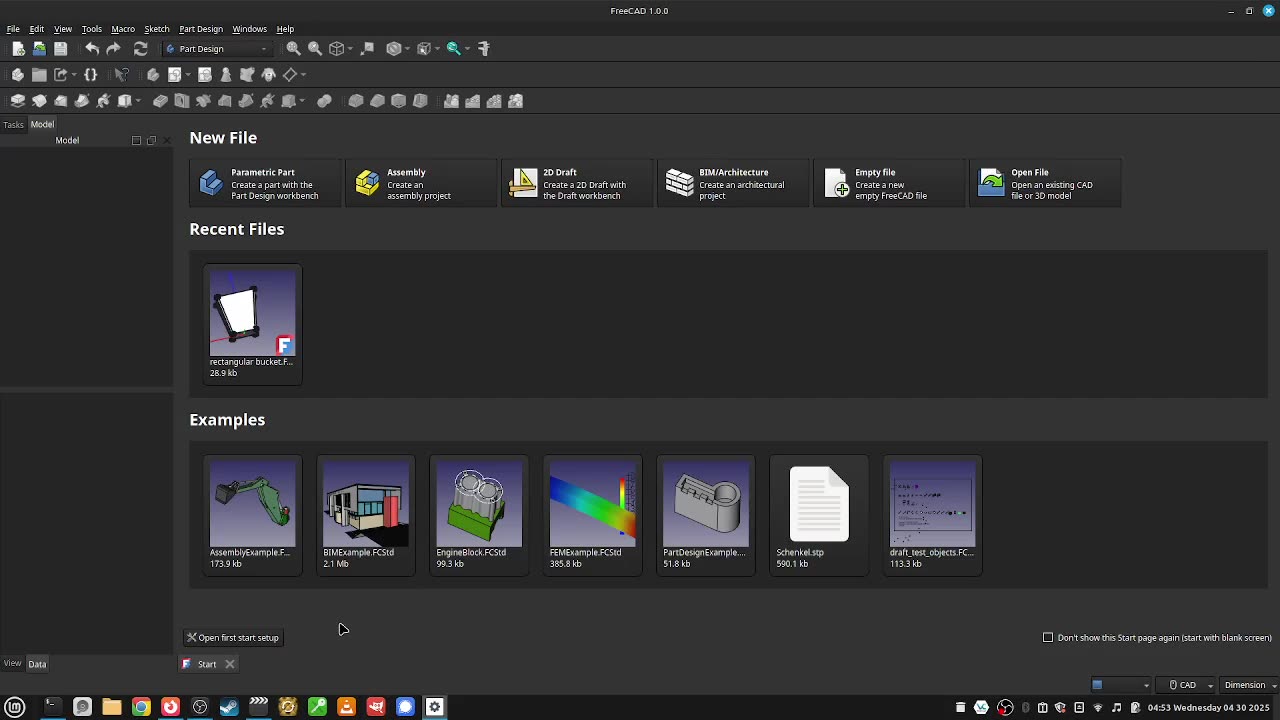
Task: Click the Fillet tool icon
Action: point(356,101)
